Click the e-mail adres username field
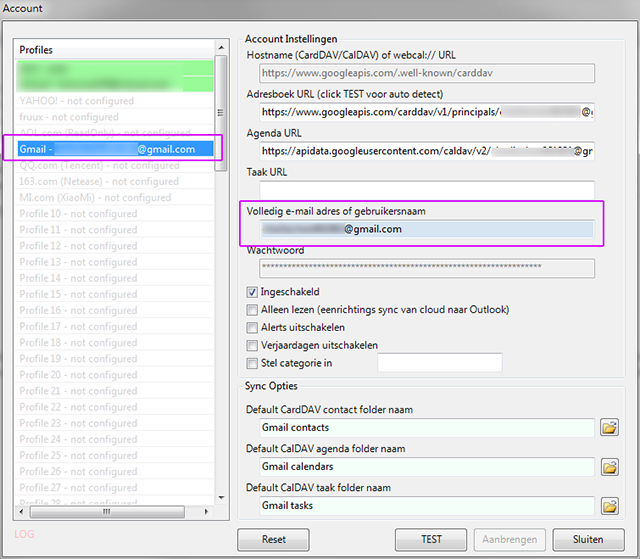Viewport: 640px width, 559px height. pos(427,229)
